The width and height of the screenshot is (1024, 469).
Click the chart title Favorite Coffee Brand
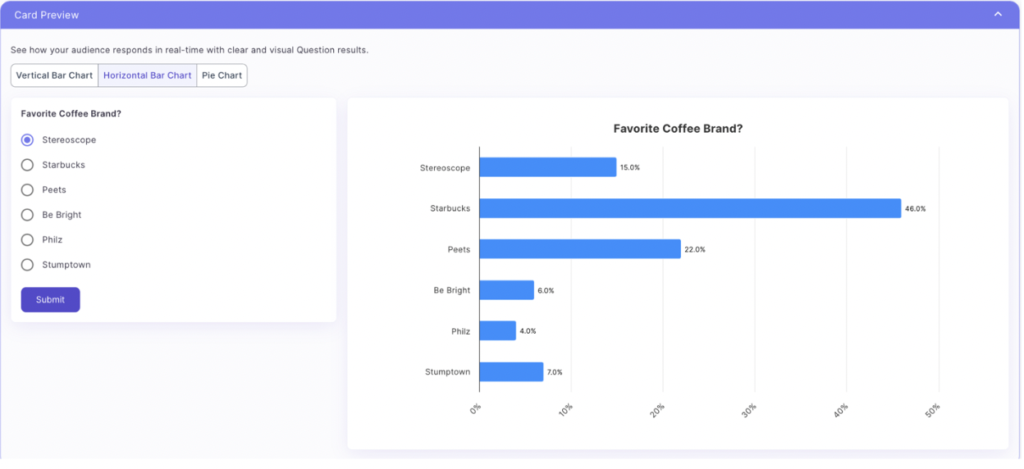[677, 129]
